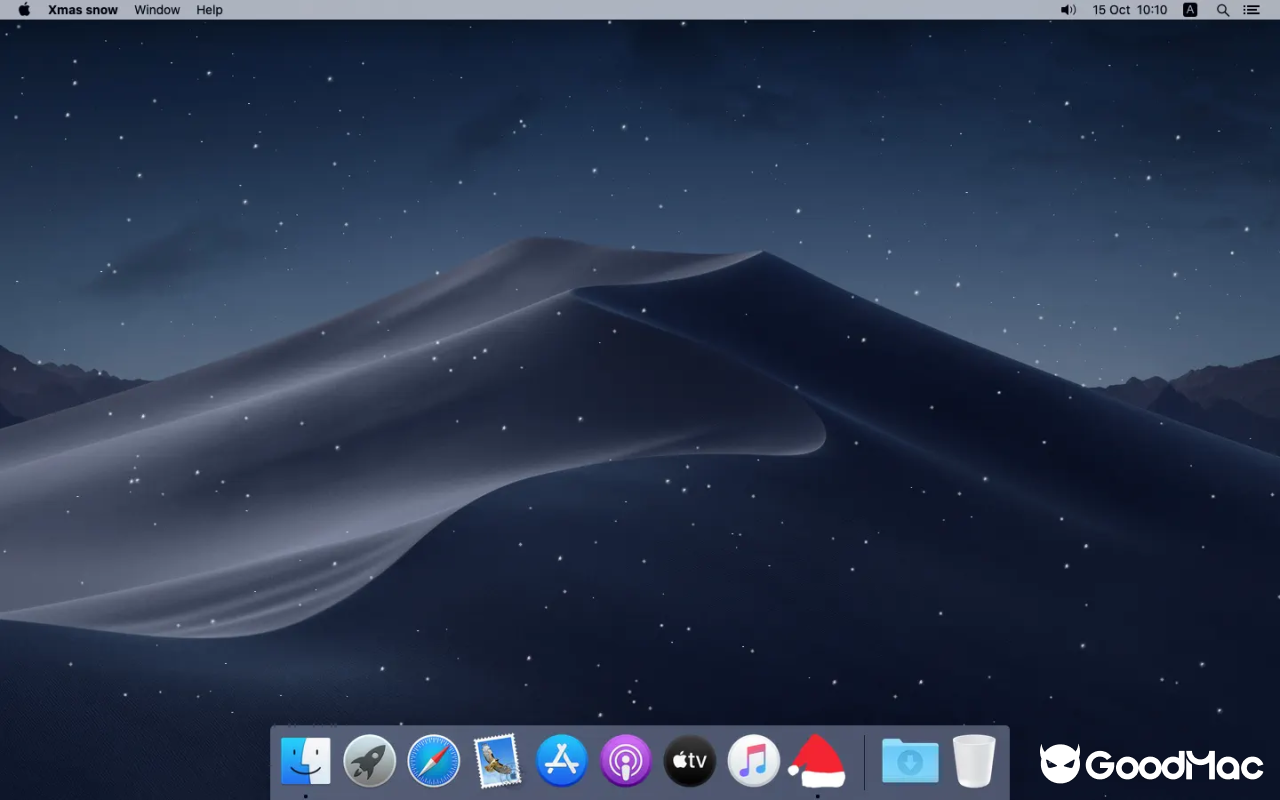
Task: Show Notification Center from the menu bar
Action: coord(1251,10)
